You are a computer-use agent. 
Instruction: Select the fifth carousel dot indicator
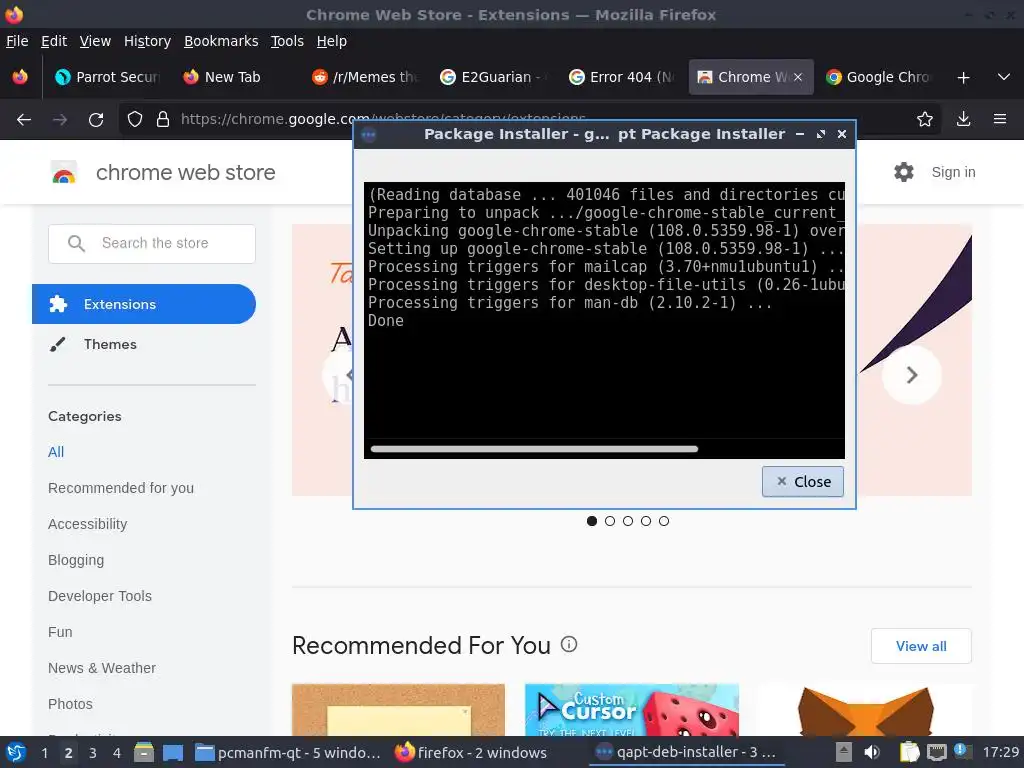click(x=664, y=521)
